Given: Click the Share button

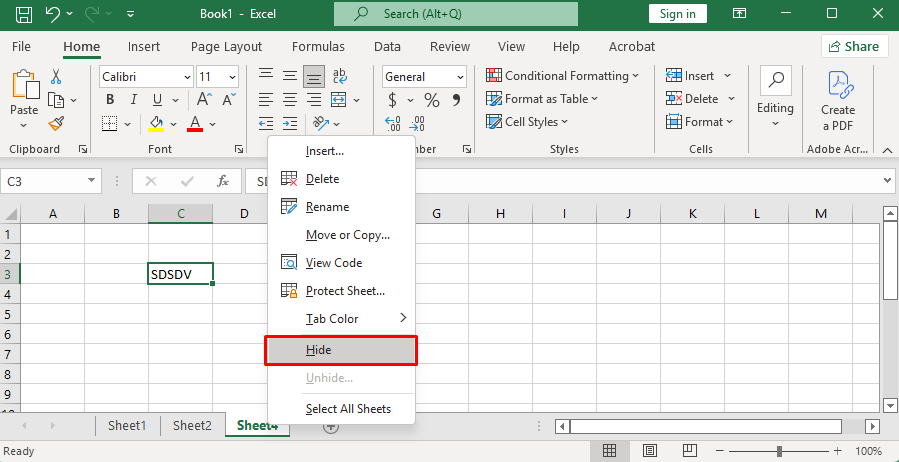Looking at the screenshot, I should 854,46.
